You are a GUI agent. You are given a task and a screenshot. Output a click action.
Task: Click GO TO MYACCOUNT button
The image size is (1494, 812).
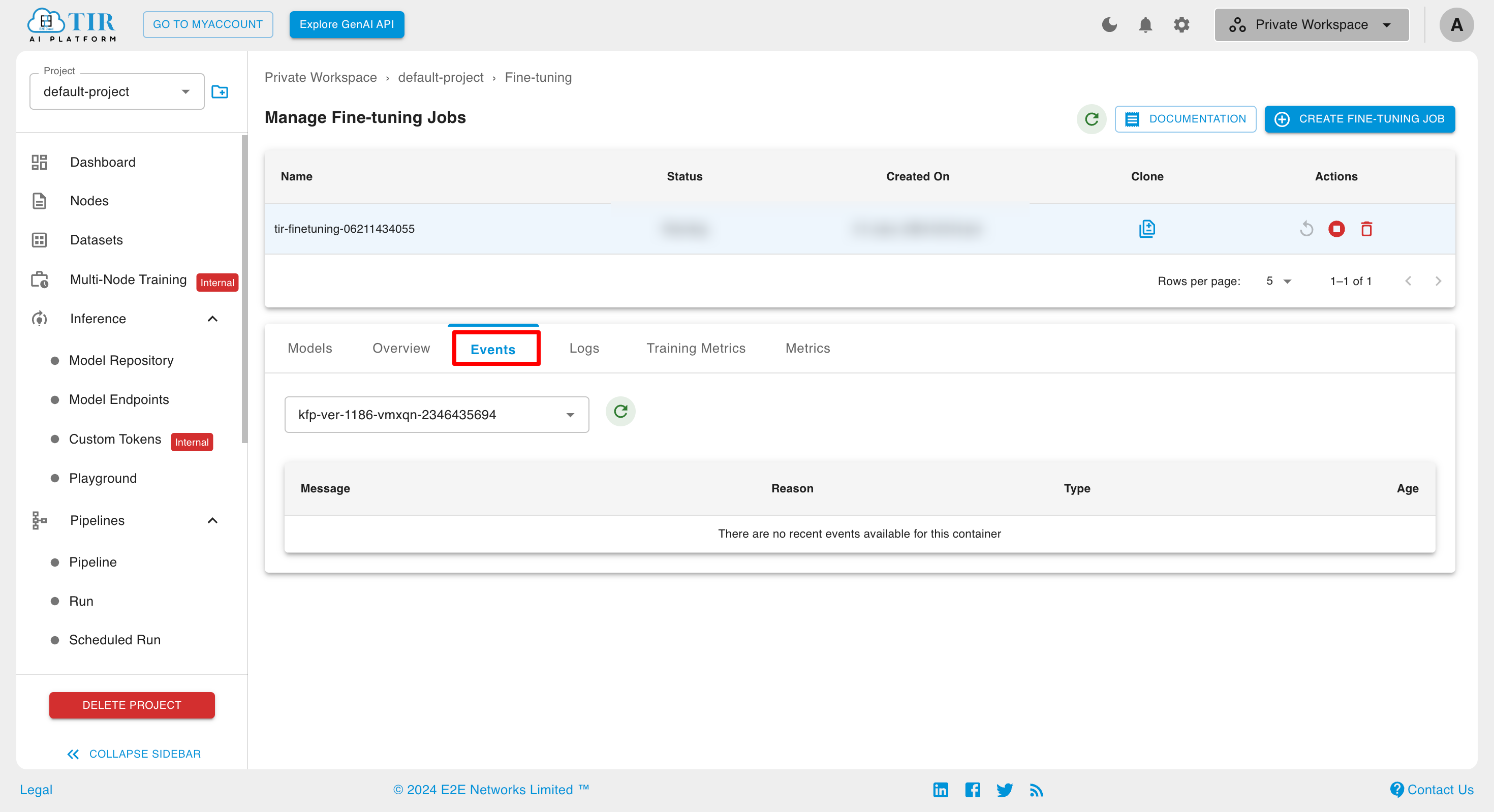click(x=208, y=24)
